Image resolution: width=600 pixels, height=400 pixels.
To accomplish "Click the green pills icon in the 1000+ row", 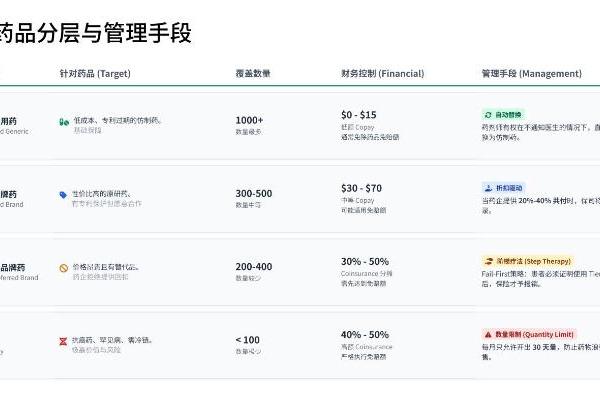I will tap(64, 122).
